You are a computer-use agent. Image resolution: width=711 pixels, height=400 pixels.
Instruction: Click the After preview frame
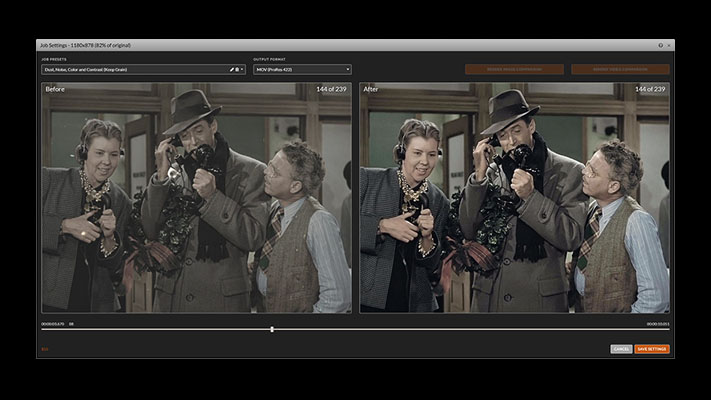point(515,198)
